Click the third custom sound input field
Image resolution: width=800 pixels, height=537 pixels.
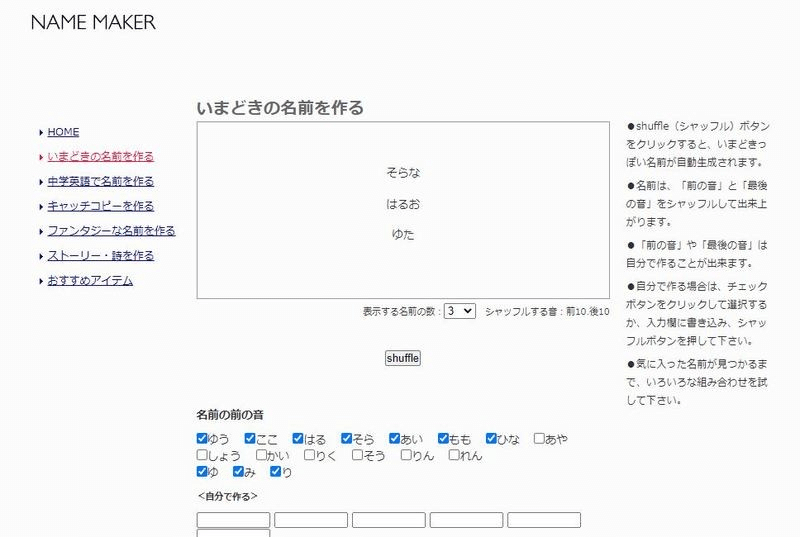pyautogui.click(x=388, y=520)
